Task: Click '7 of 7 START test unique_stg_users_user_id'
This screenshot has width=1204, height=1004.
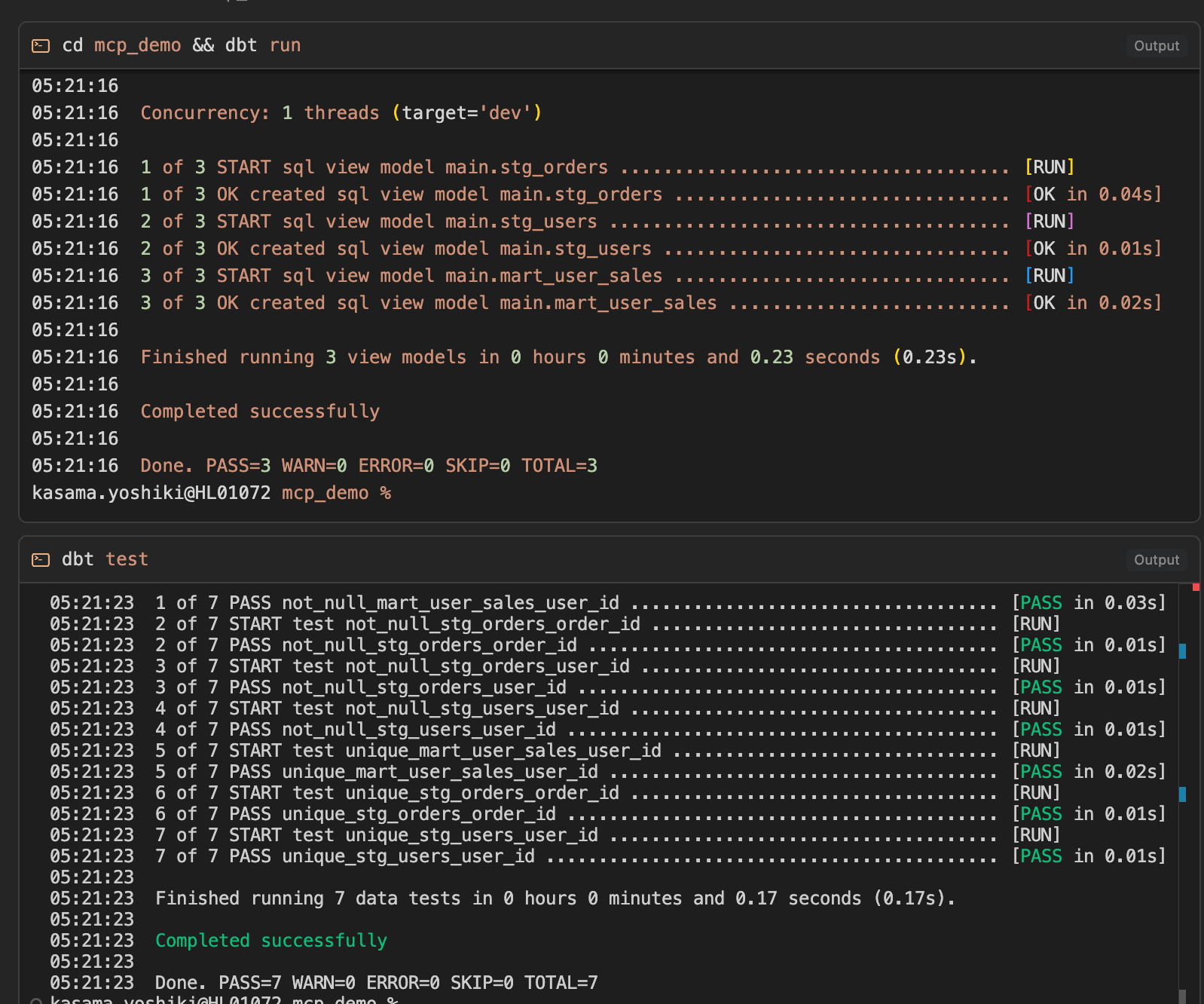Action: tap(377, 835)
